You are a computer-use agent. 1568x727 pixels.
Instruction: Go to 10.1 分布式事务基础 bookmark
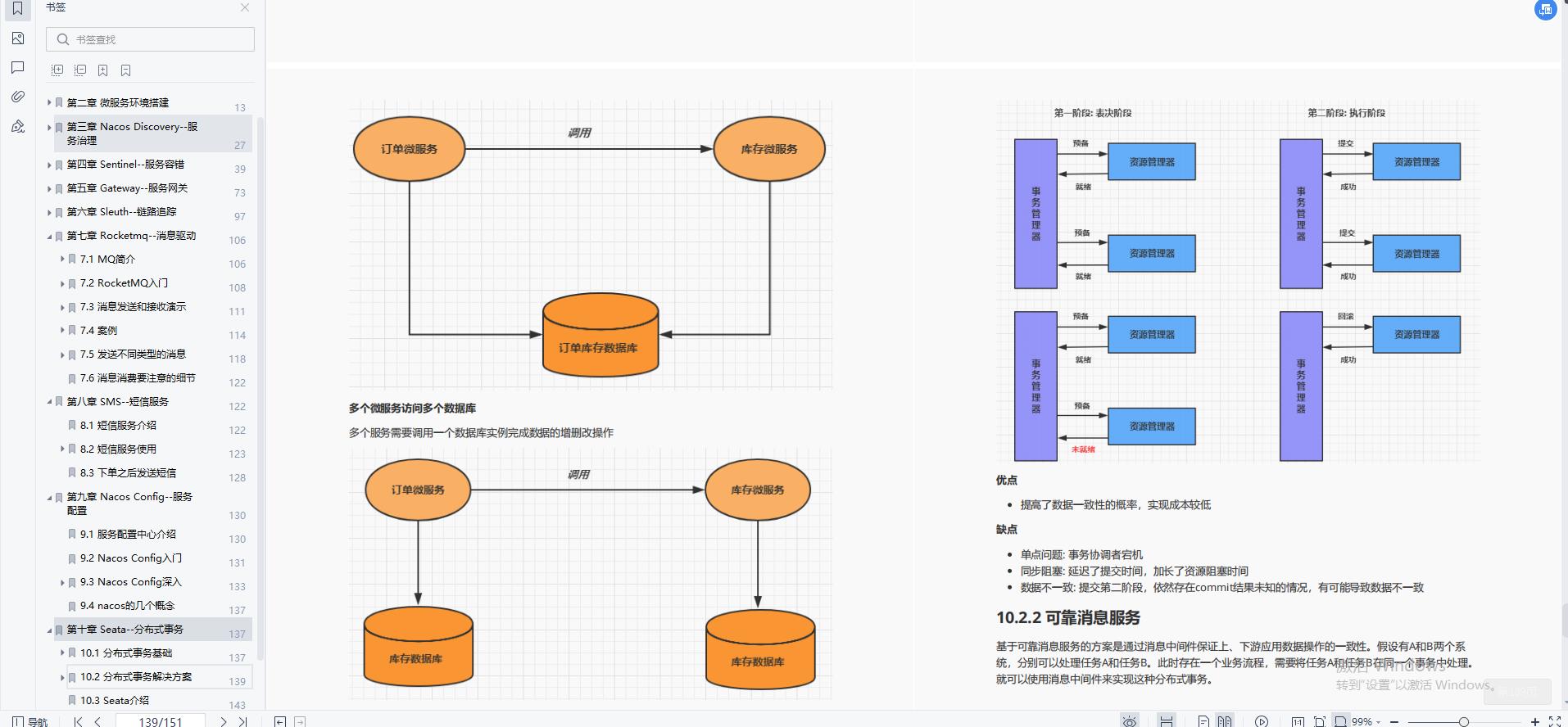pos(126,653)
